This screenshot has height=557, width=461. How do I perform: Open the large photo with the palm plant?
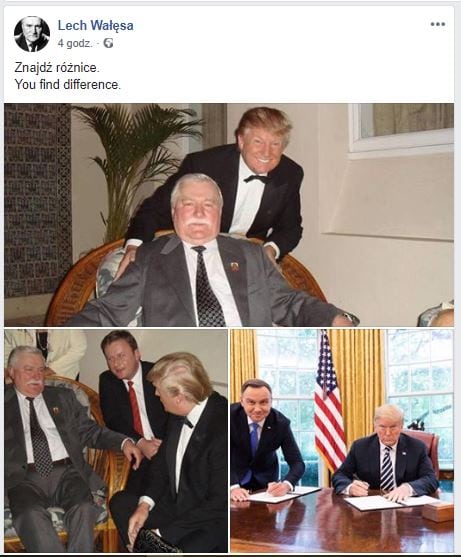tap(229, 215)
